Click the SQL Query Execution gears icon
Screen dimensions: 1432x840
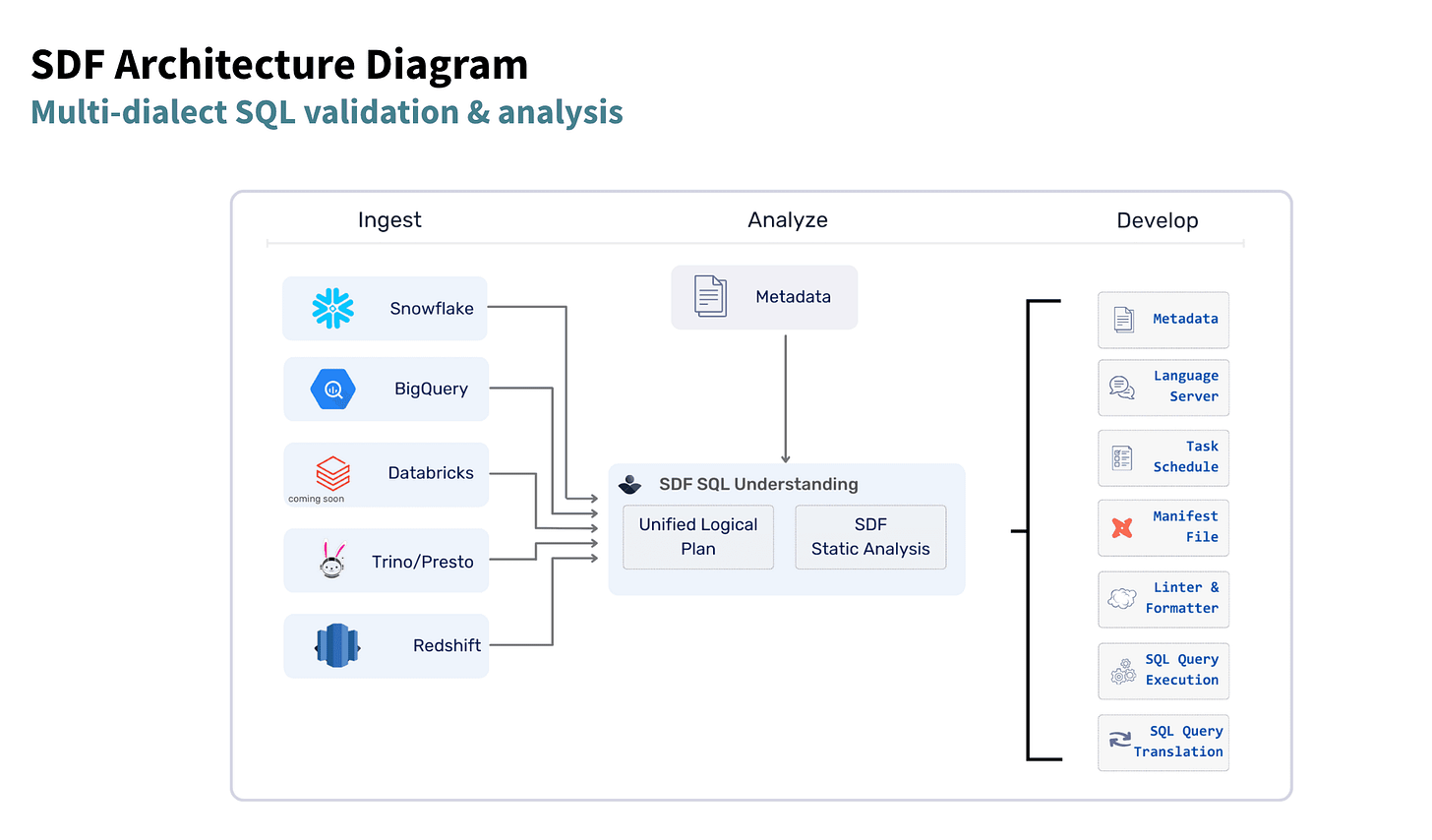1123,671
